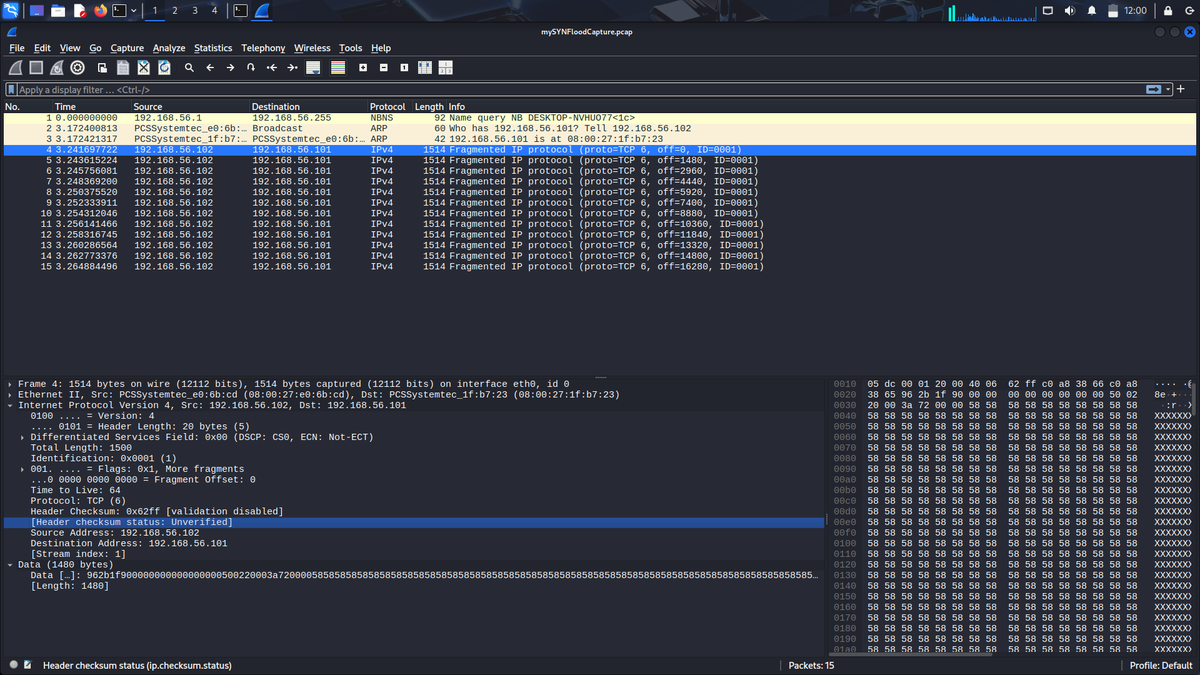Screen dimensions: 1200x675
Task: Open the Analyze menu
Action: [x=169, y=48]
